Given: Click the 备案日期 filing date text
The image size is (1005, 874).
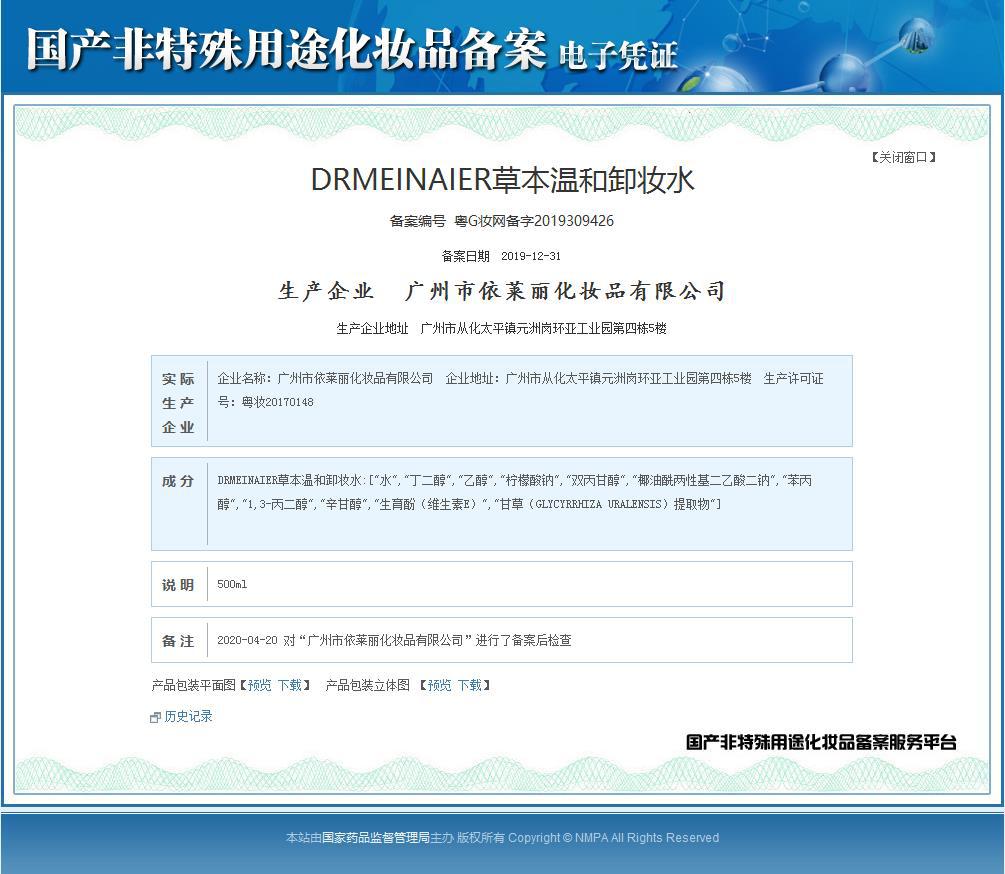Looking at the screenshot, I should pyautogui.click(x=502, y=256).
